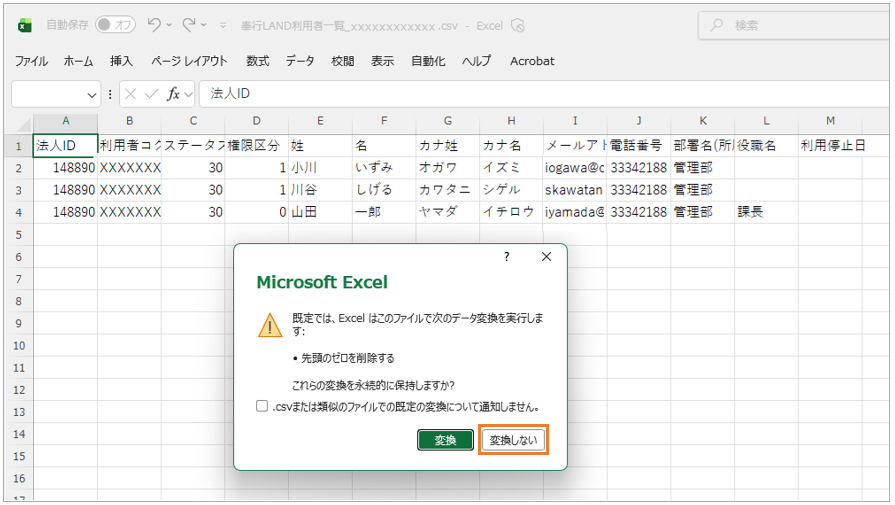This screenshot has height=505, width=895.
Task: Open the Acrobat tab
Action: [x=532, y=61]
